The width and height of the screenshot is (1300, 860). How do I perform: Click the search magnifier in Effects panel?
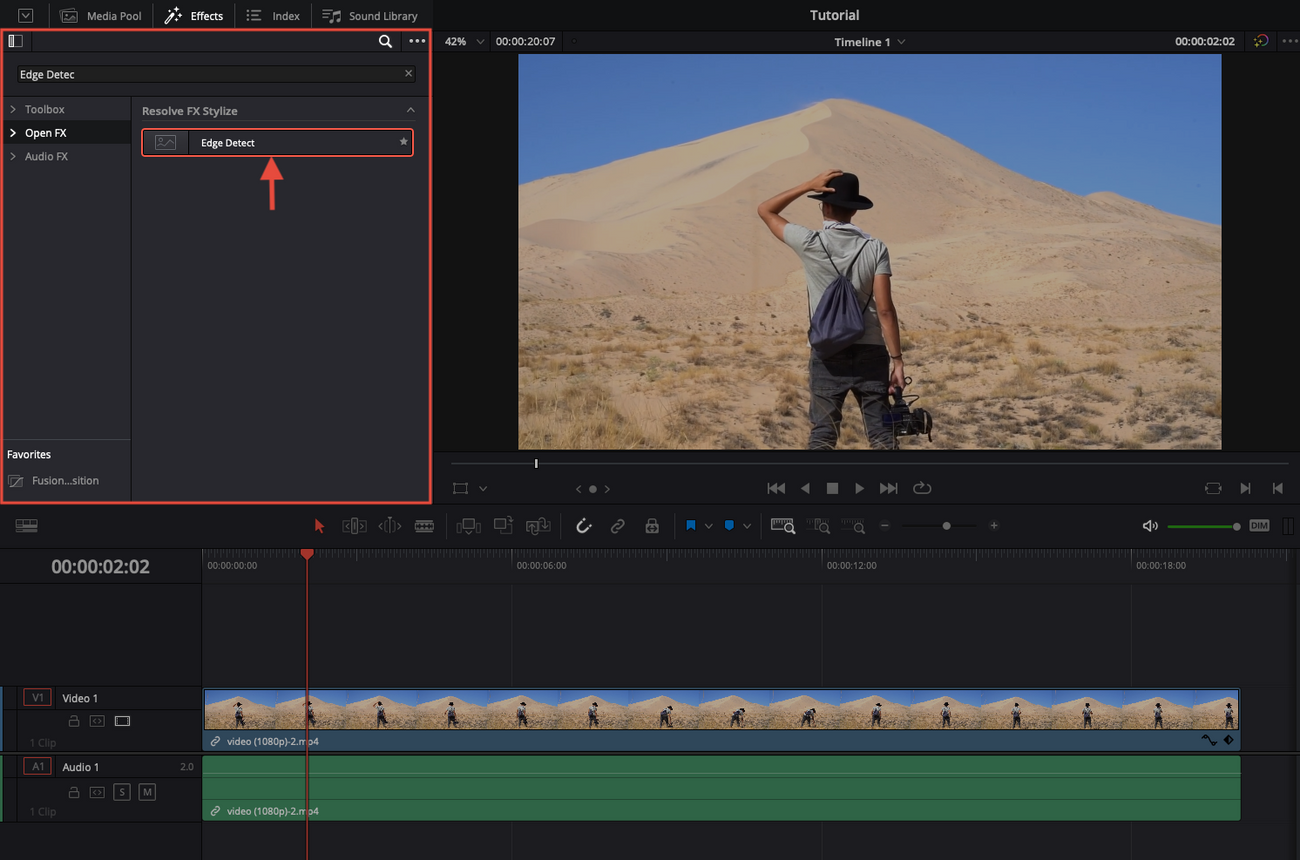385,41
